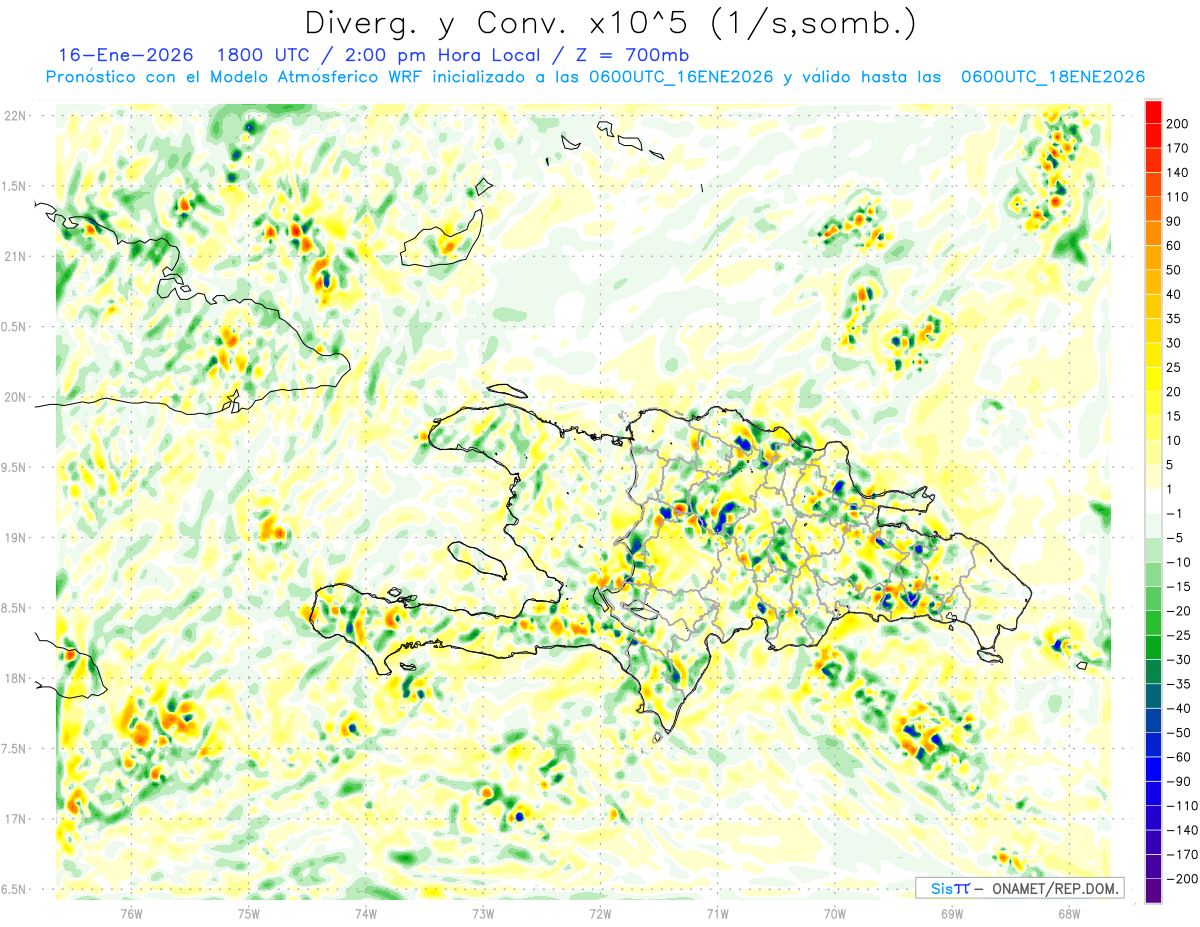The width and height of the screenshot is (1200, 927).
Task: Click the colorbar label '-5'
Action: (1174, 538)
